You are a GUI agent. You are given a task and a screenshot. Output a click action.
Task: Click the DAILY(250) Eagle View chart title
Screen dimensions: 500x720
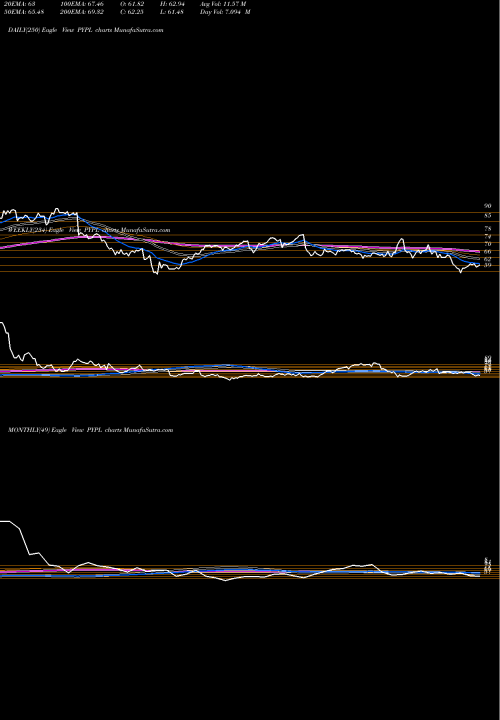point(85,30)
